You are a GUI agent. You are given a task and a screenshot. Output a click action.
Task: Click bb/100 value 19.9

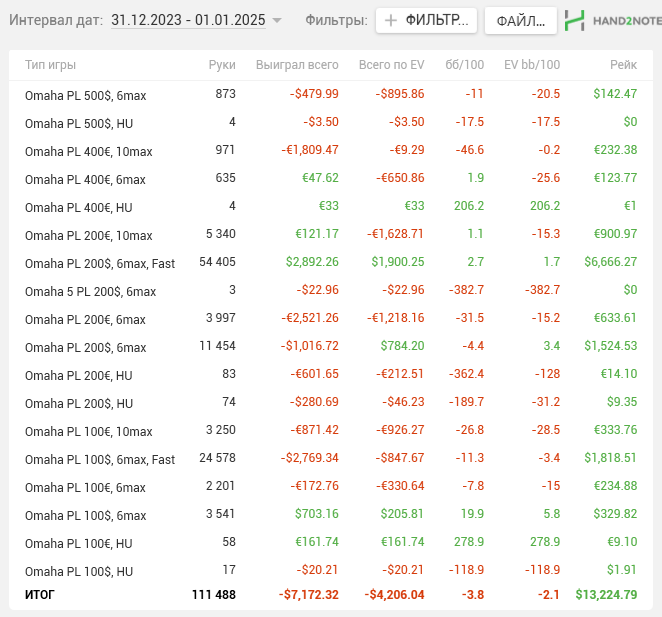point(472,514)
